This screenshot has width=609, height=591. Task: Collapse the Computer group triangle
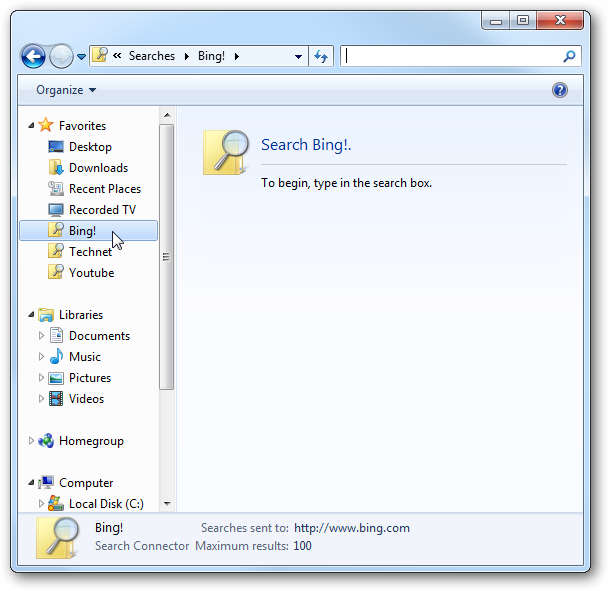point(31,483)
